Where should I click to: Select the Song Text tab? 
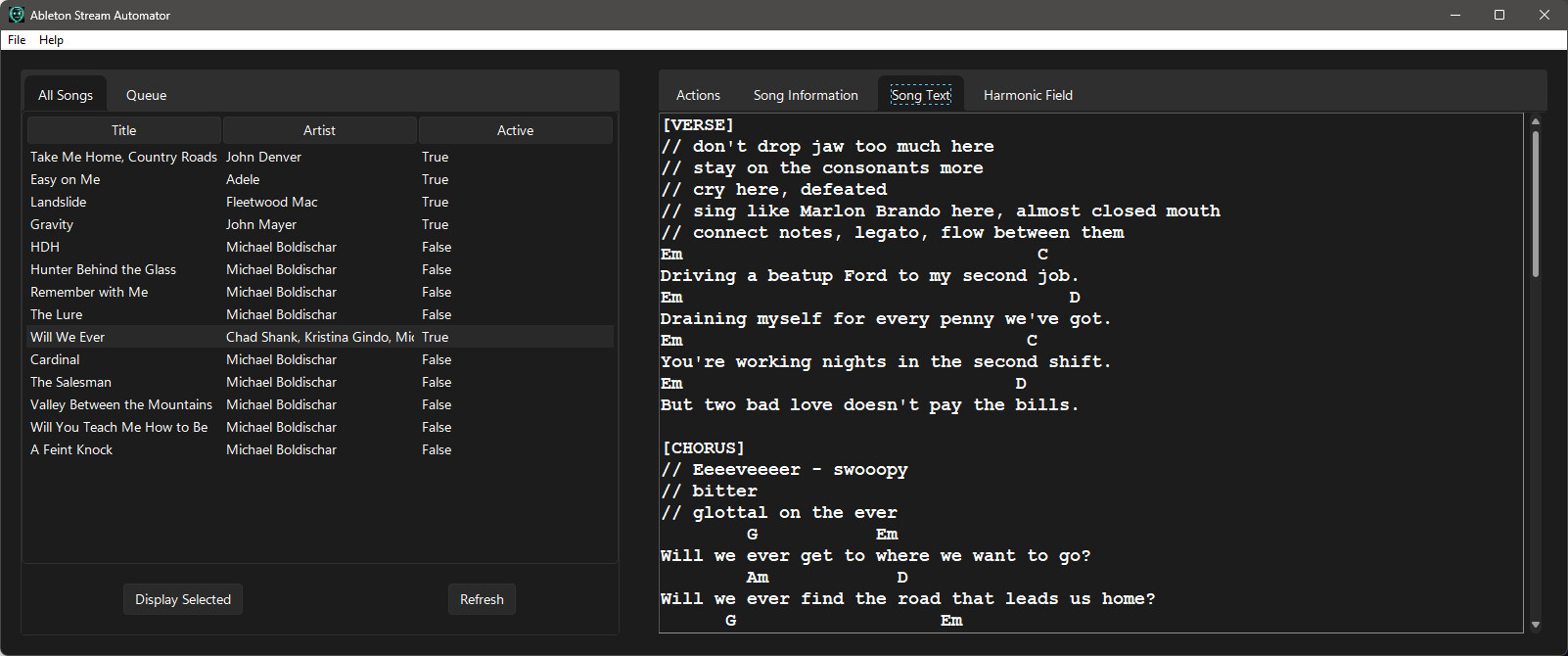pos(921,95)
